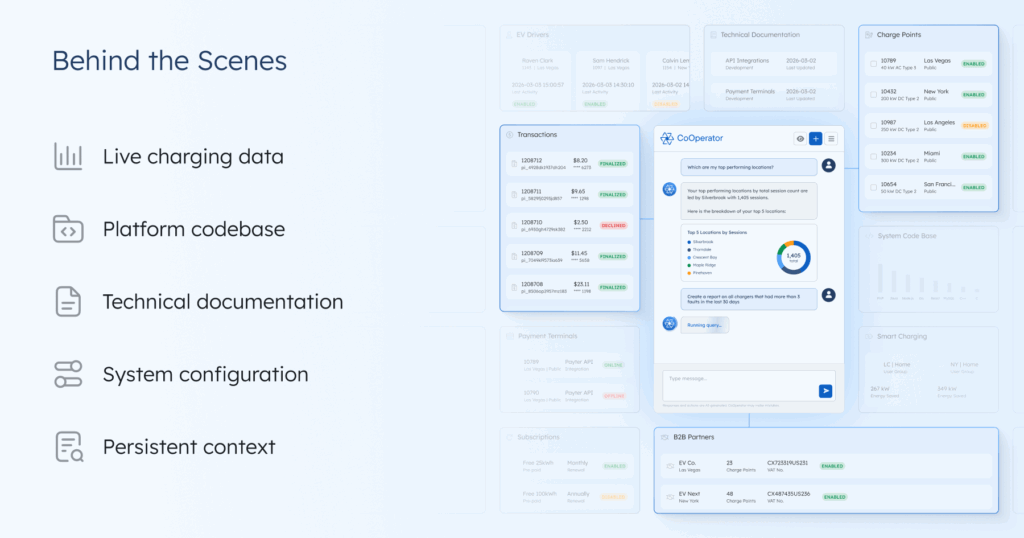Start a new chat with the plus button
The image size is (1024, 538).
(816, 138)
